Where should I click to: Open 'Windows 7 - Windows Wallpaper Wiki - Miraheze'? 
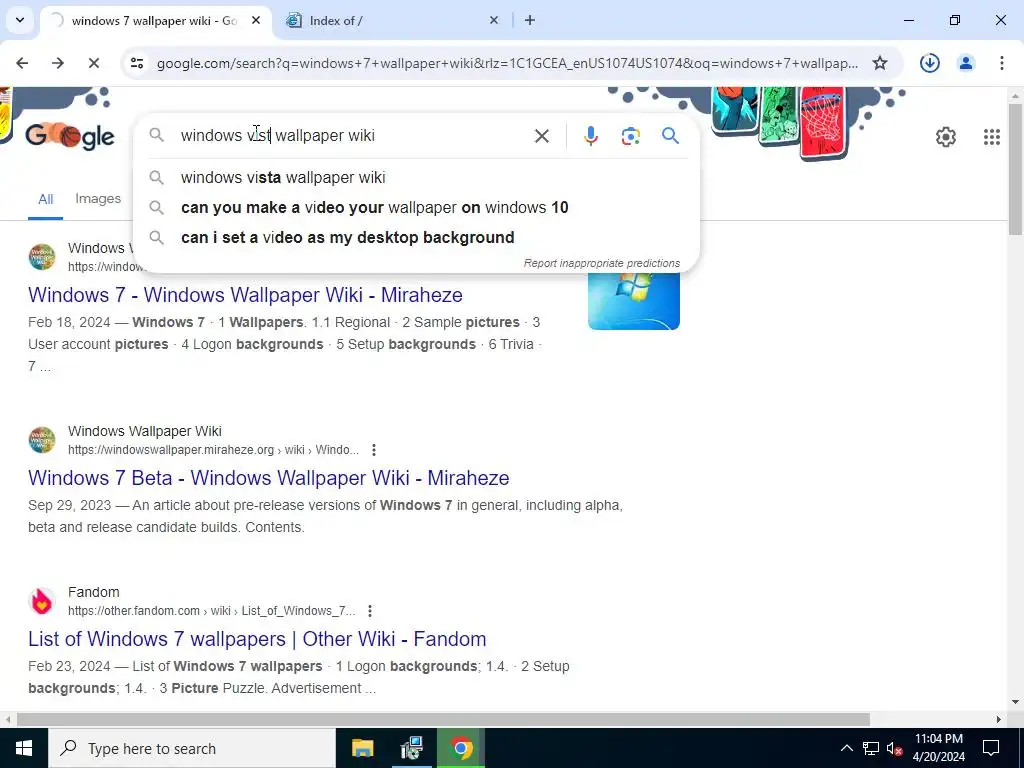click(246, 295)
